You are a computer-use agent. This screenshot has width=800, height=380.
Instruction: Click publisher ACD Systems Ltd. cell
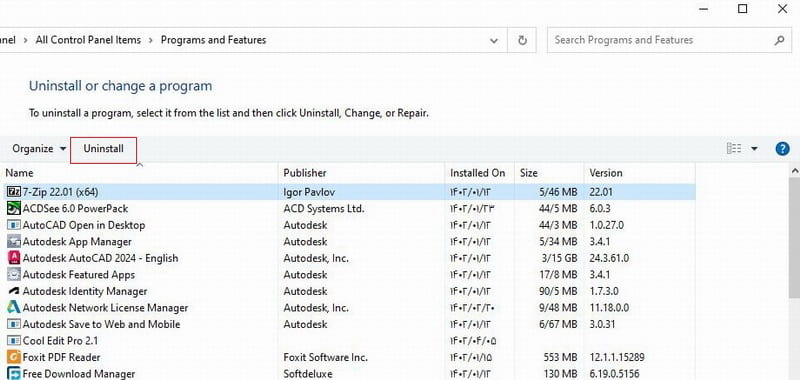pos(324,209)
